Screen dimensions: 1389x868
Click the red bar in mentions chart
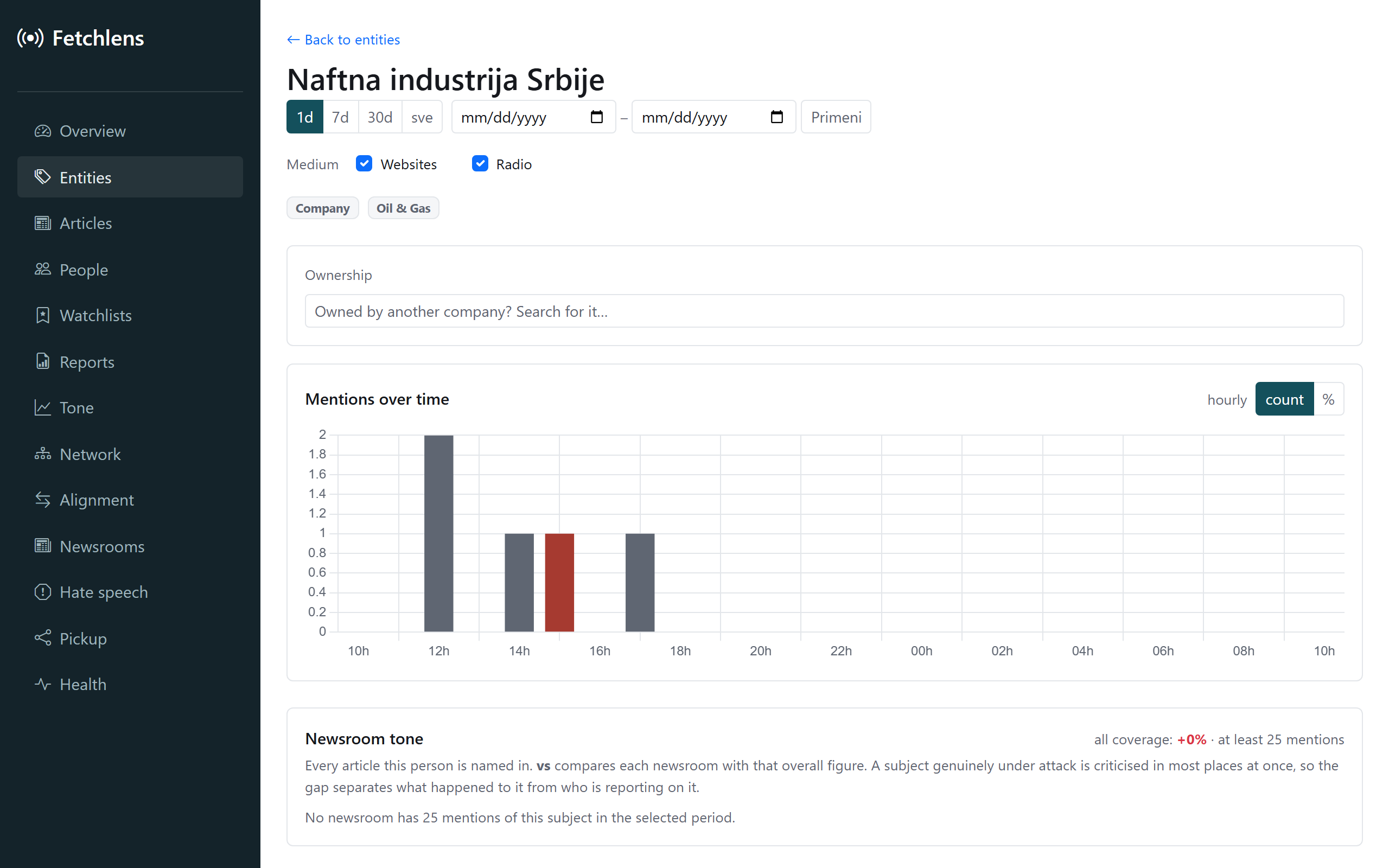point(559,583)
